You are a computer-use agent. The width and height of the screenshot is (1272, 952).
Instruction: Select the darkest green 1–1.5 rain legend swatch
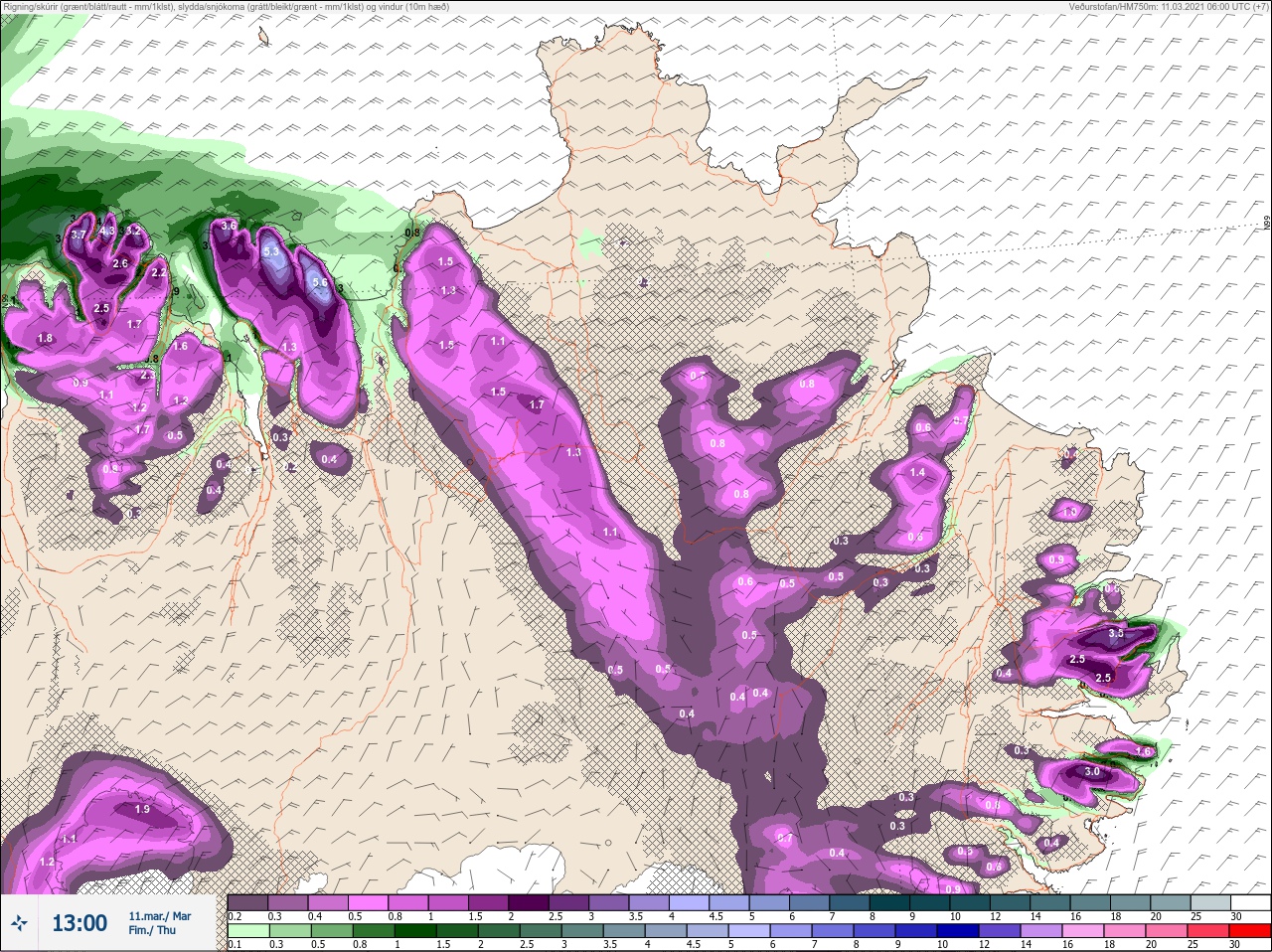pyautogui.click(x=415, y=930)
